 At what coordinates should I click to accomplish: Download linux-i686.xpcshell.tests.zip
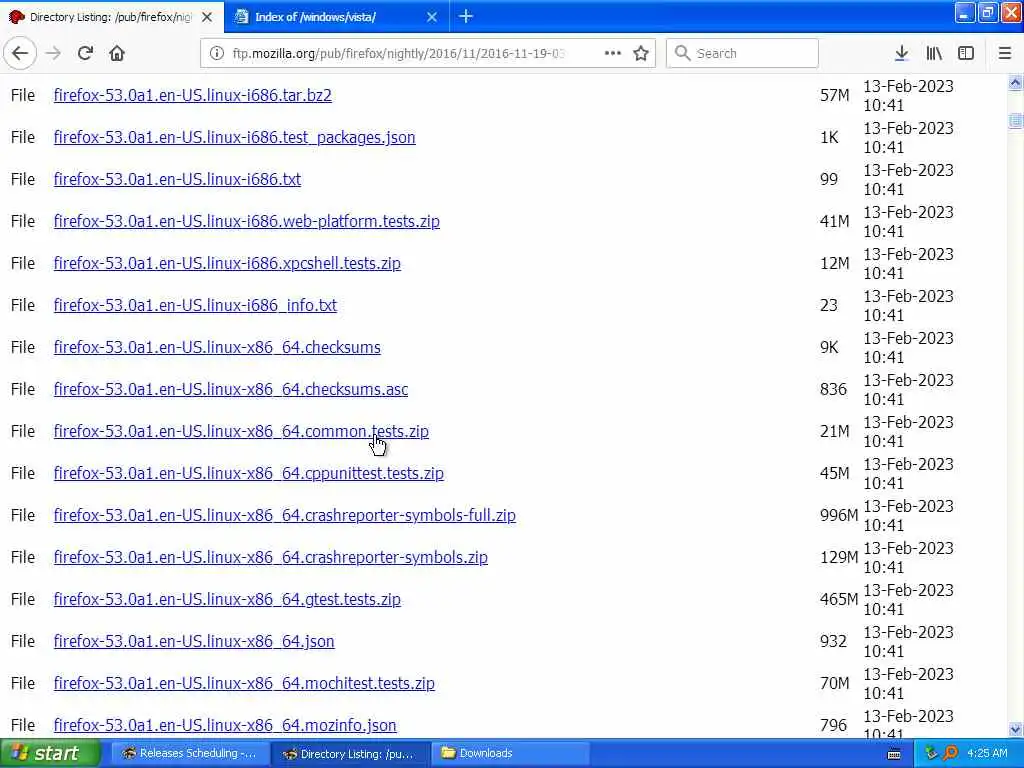pos(227,263)
